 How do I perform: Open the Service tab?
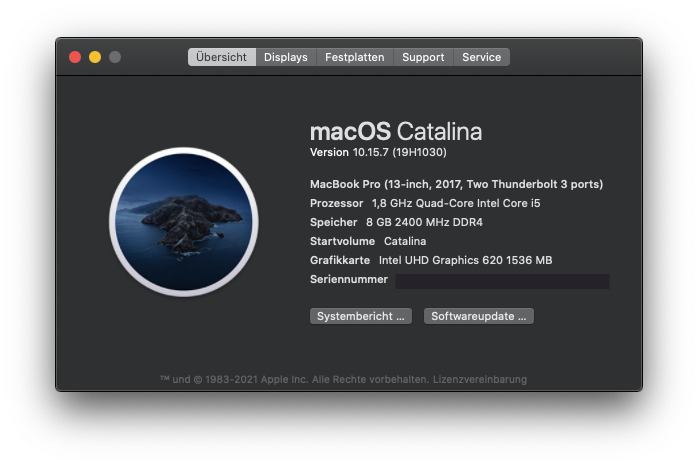point(482,57)
